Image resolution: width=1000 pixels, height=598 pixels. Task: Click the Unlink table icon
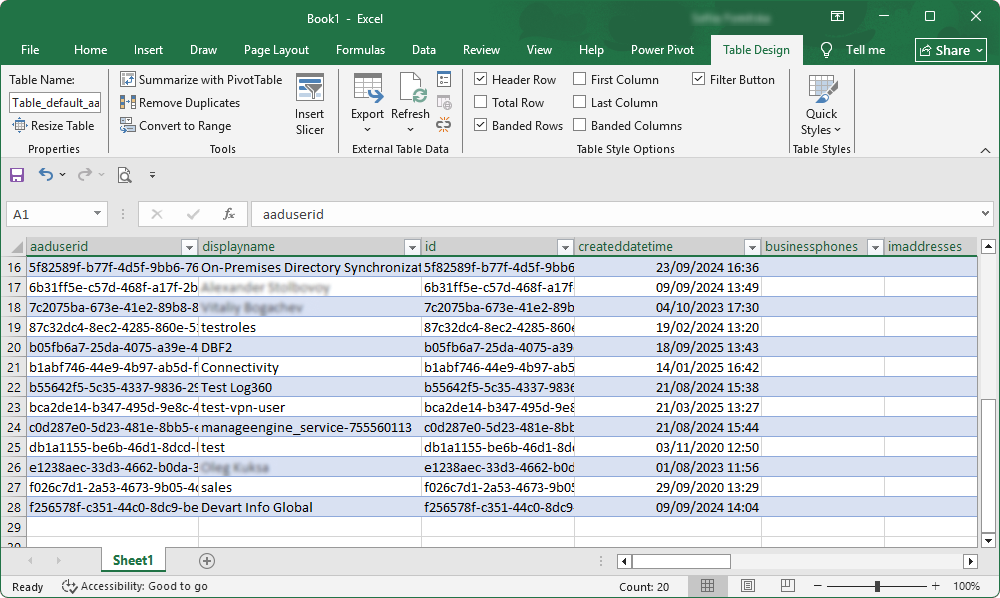pyautogui.click(x=443, y=123)
